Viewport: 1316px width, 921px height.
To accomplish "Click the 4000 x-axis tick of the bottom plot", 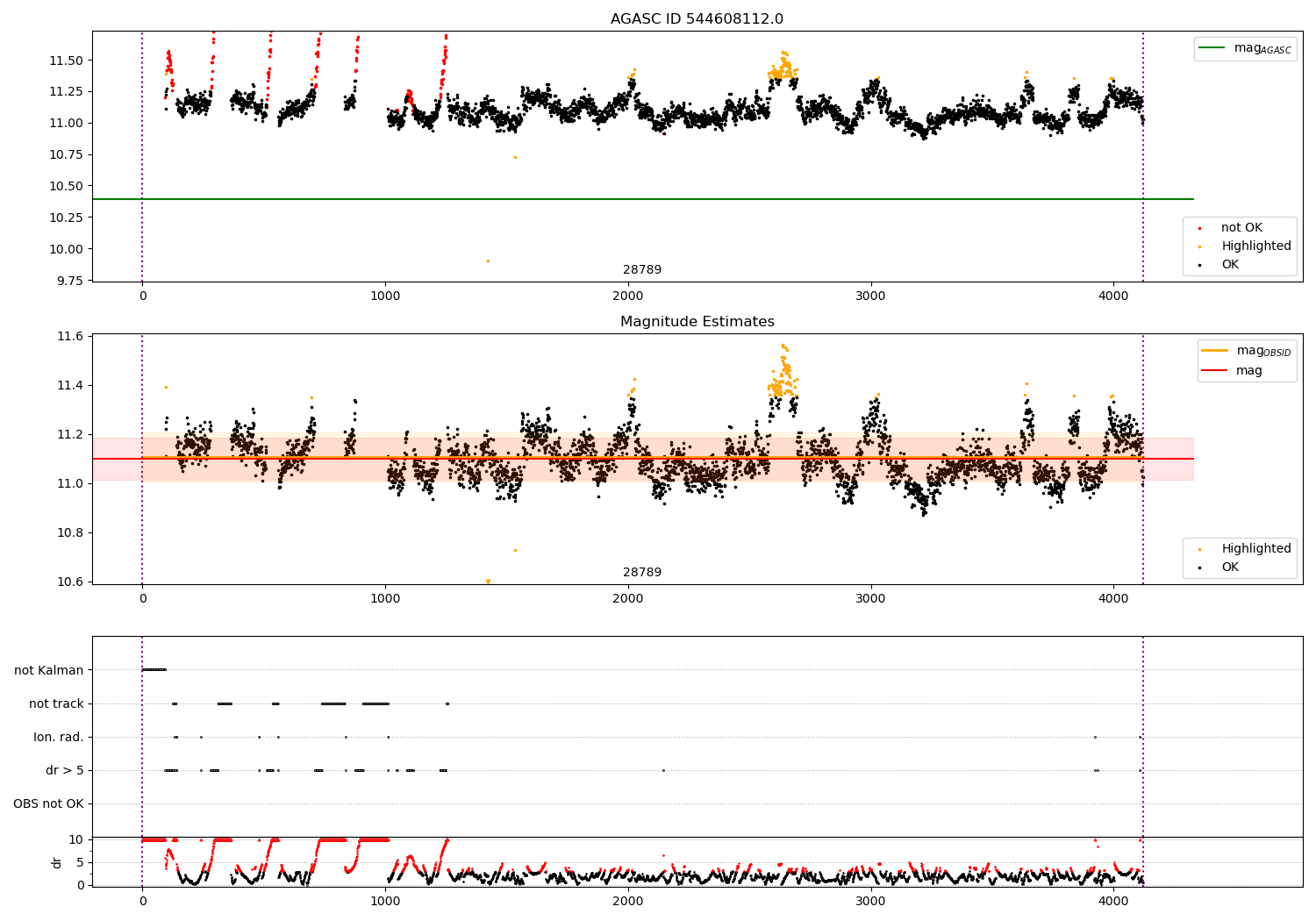I will coord(1113,901).
